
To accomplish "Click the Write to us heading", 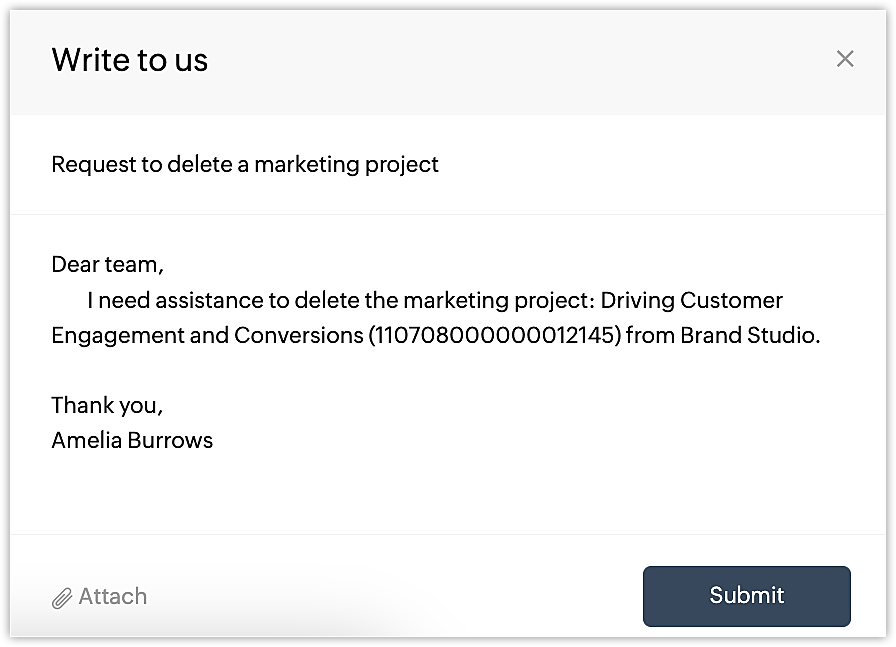I will click(x=130, y=59).
